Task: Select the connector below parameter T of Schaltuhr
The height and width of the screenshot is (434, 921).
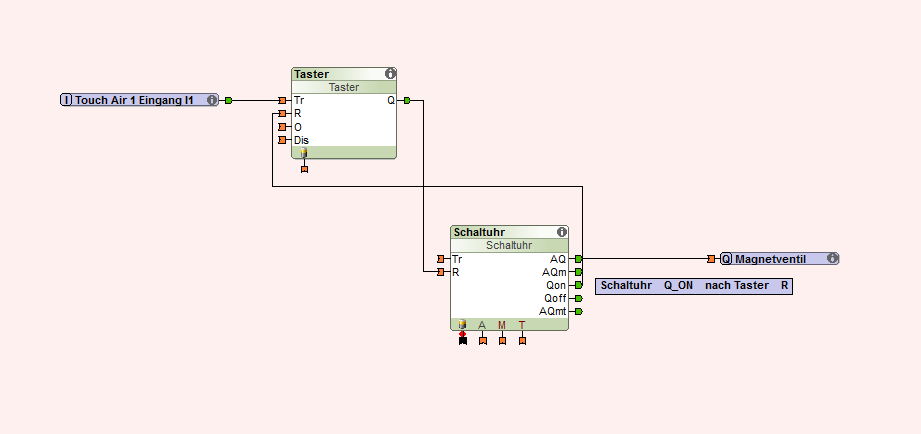Action: [x=522, y=341]
